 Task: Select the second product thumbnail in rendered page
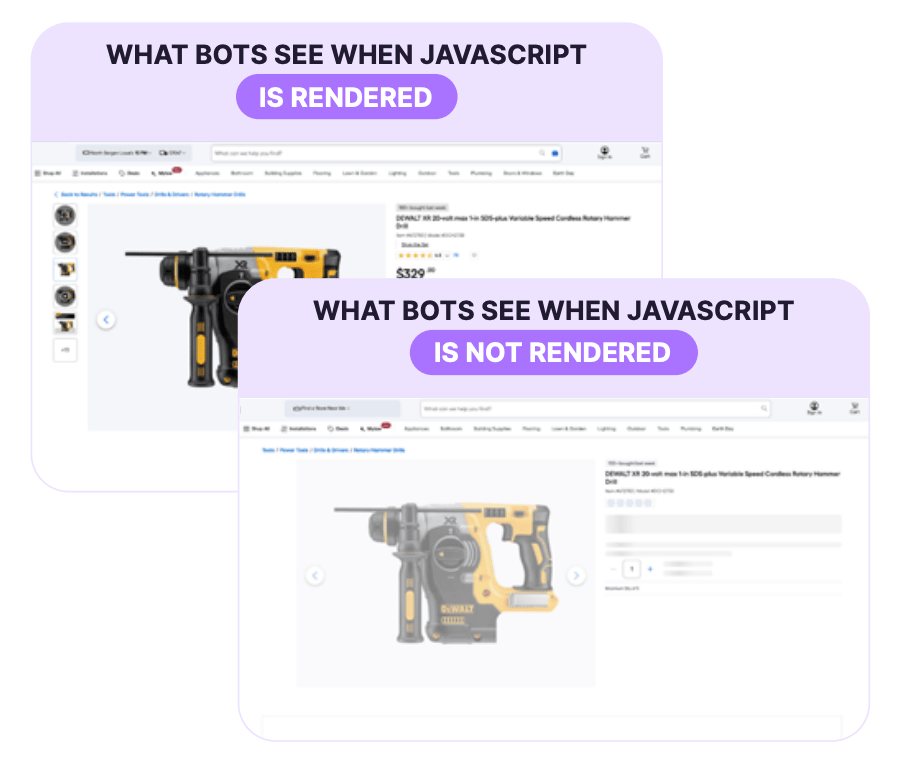[x=65, y=242]
